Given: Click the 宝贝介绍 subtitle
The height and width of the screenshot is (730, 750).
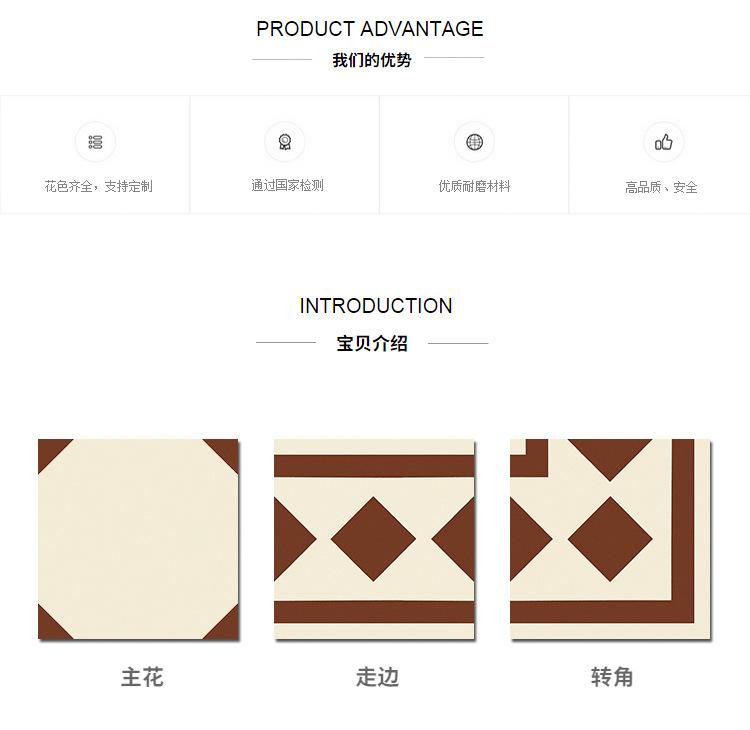Looking at the screenshot, I should [372, 343].
